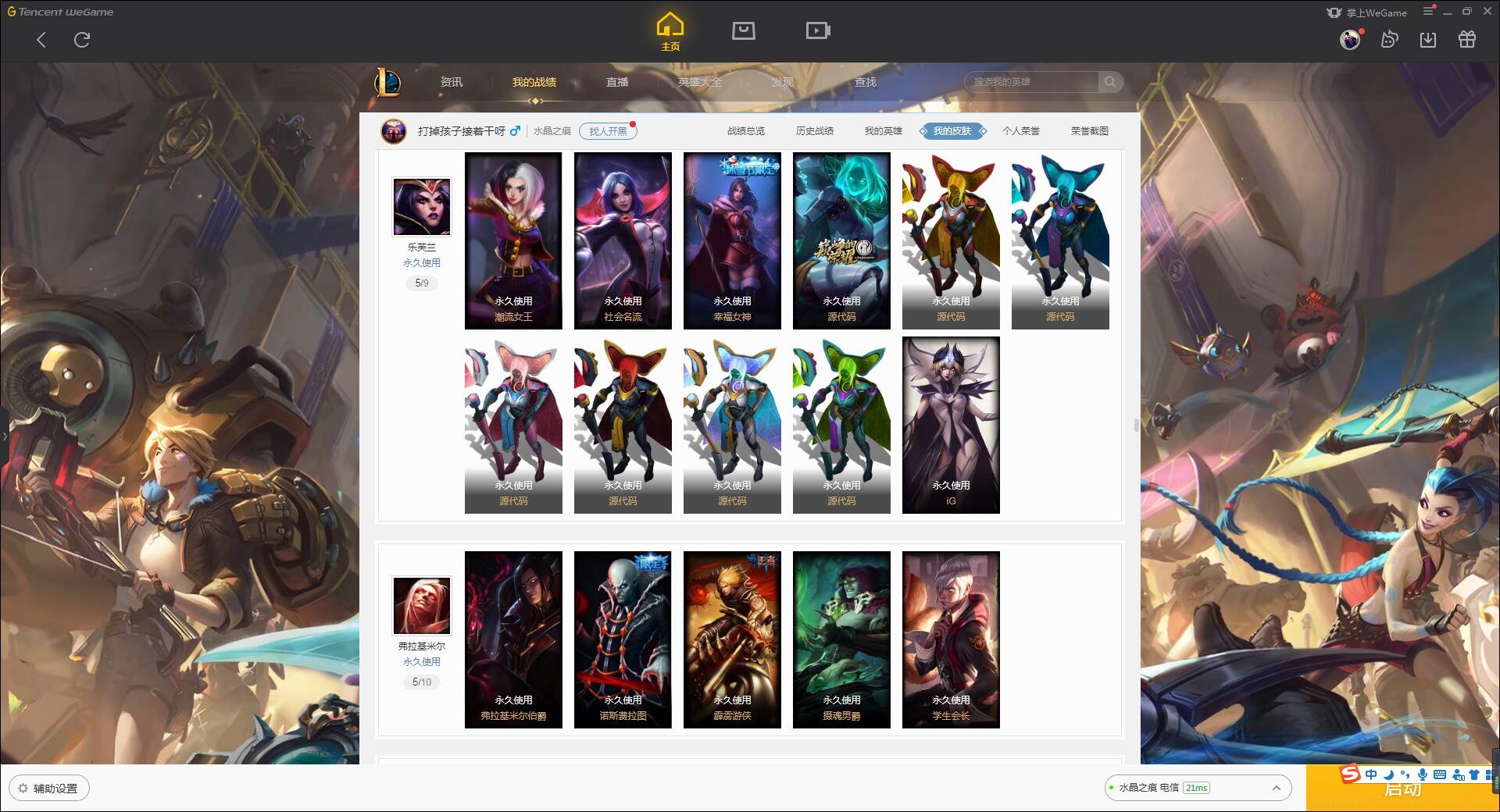The image size is (1500, 812).
Task: Click the summoner profile avatar
Action: pyautogui.click(x=394, y=131)
